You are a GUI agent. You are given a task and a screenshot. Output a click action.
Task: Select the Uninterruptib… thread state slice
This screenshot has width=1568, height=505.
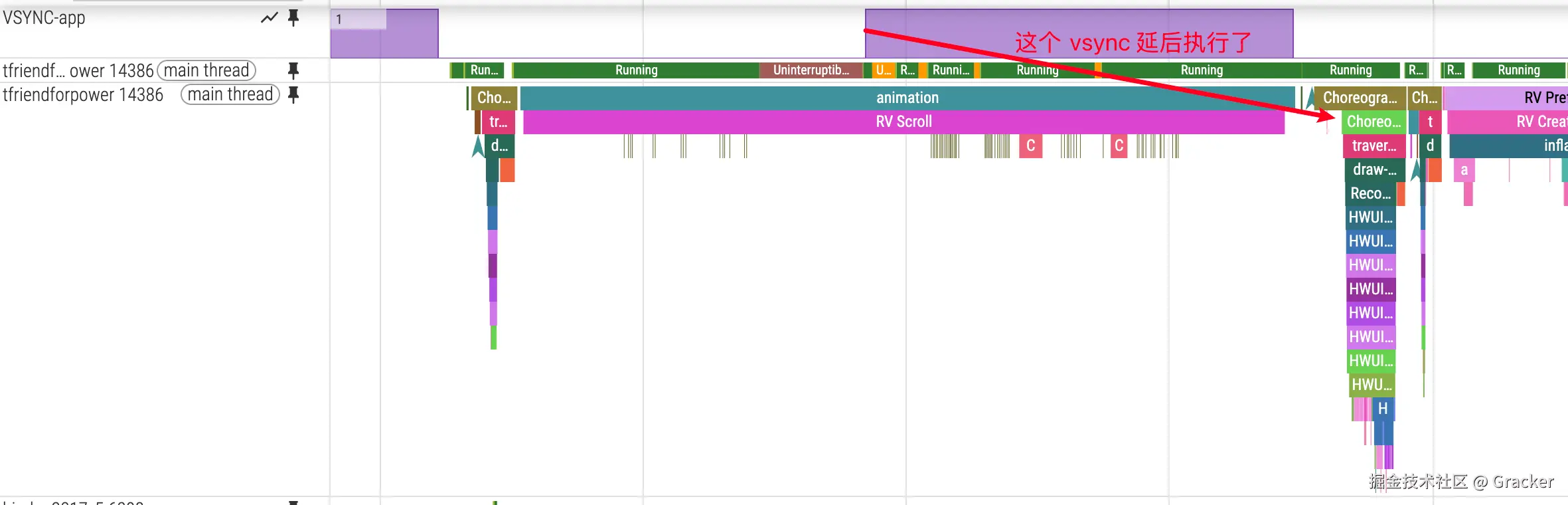(811, 70)
